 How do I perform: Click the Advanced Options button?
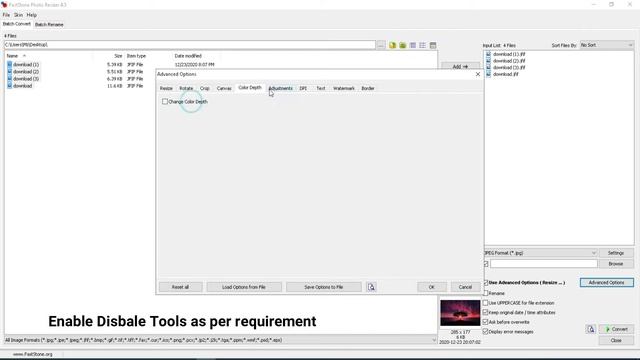pyautogui.click(x=607, y=282)
